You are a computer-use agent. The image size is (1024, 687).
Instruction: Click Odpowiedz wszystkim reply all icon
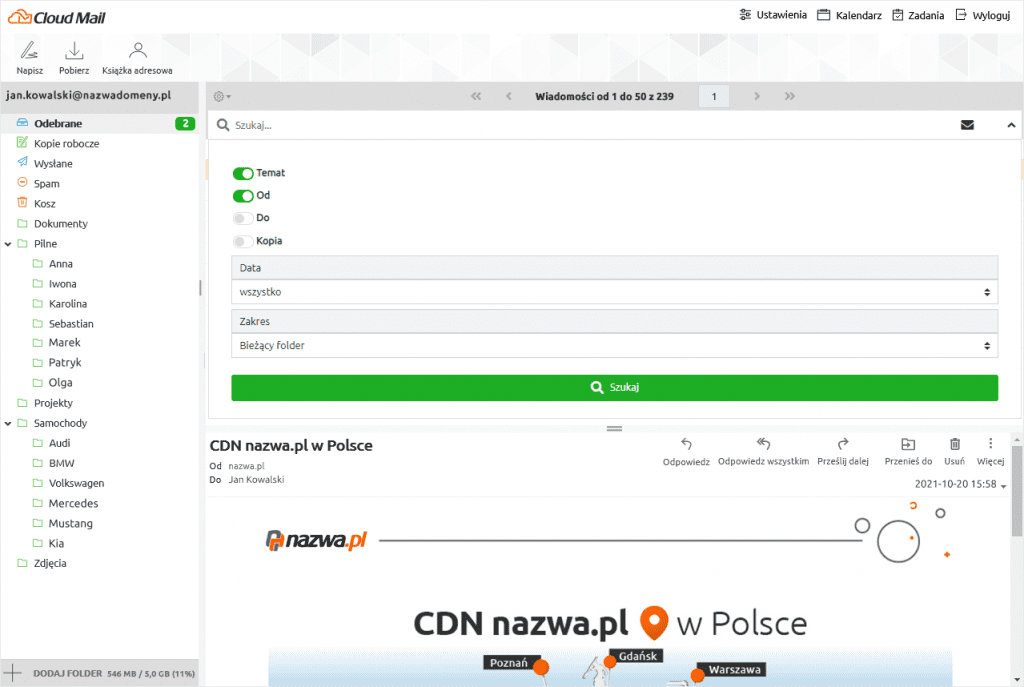click(x=763, y=451)
